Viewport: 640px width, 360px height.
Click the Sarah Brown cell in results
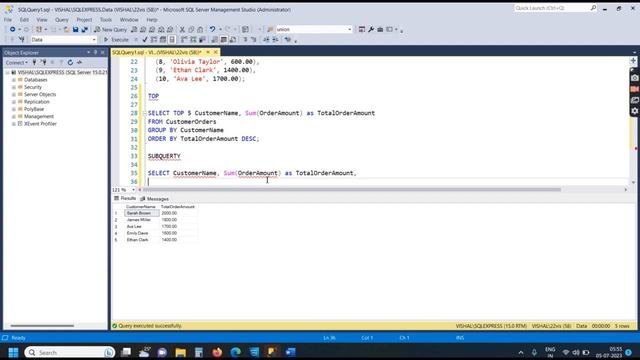141,213
